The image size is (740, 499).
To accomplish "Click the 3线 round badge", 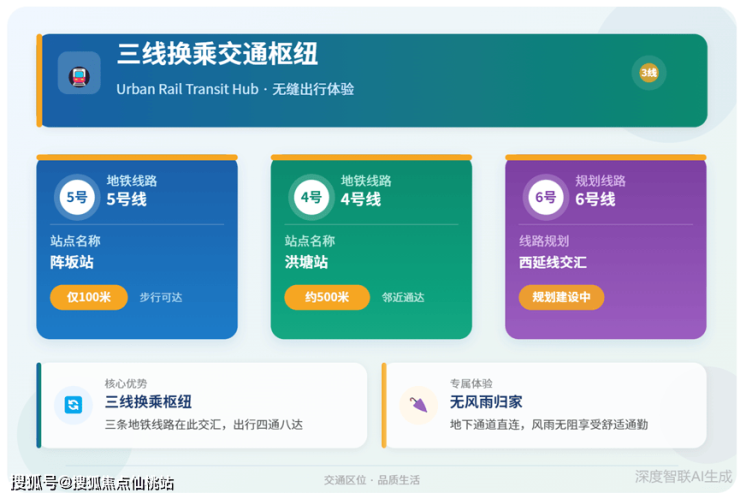I will 649,73.
